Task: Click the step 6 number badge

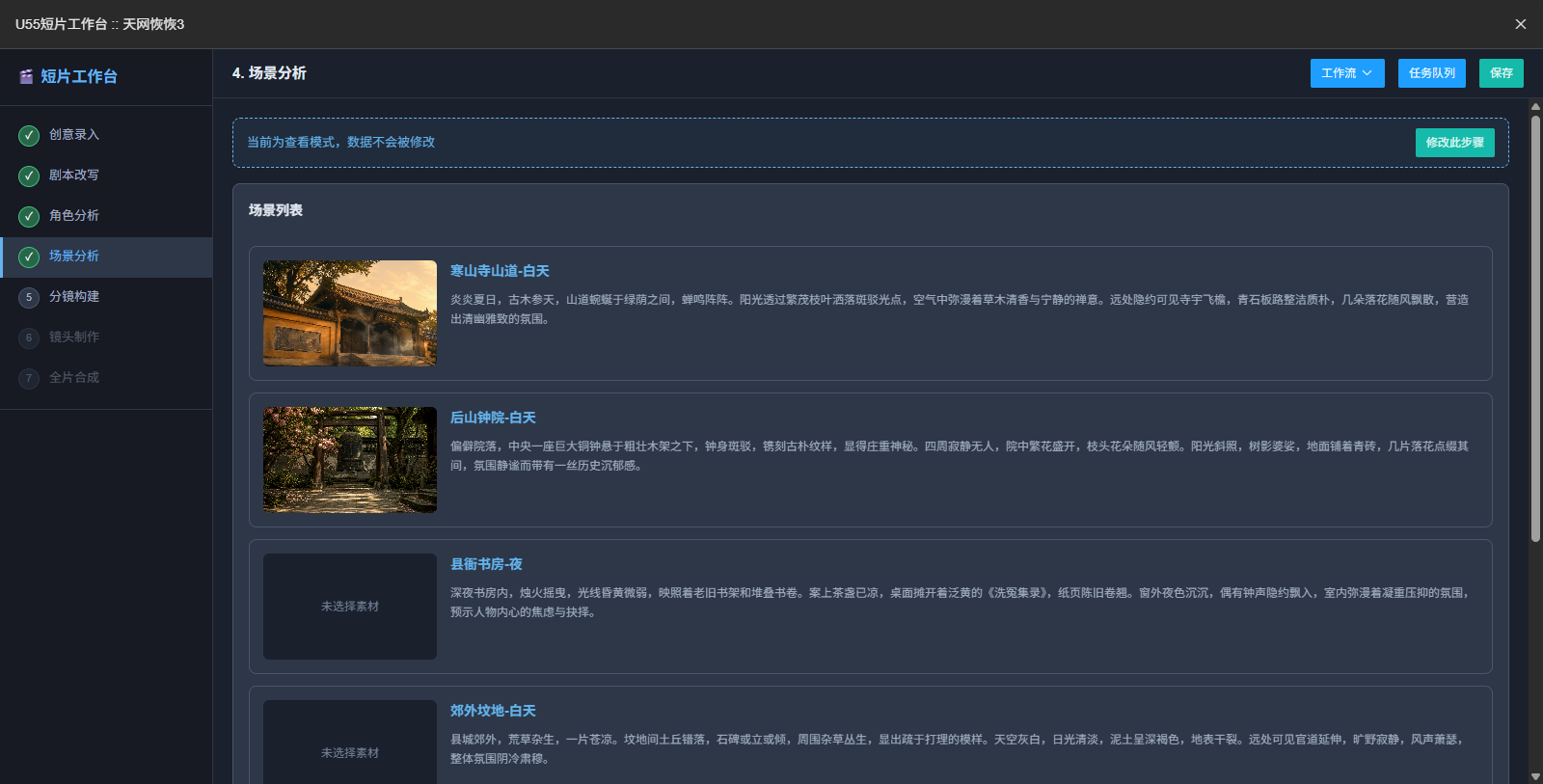Action: (29, 338)
